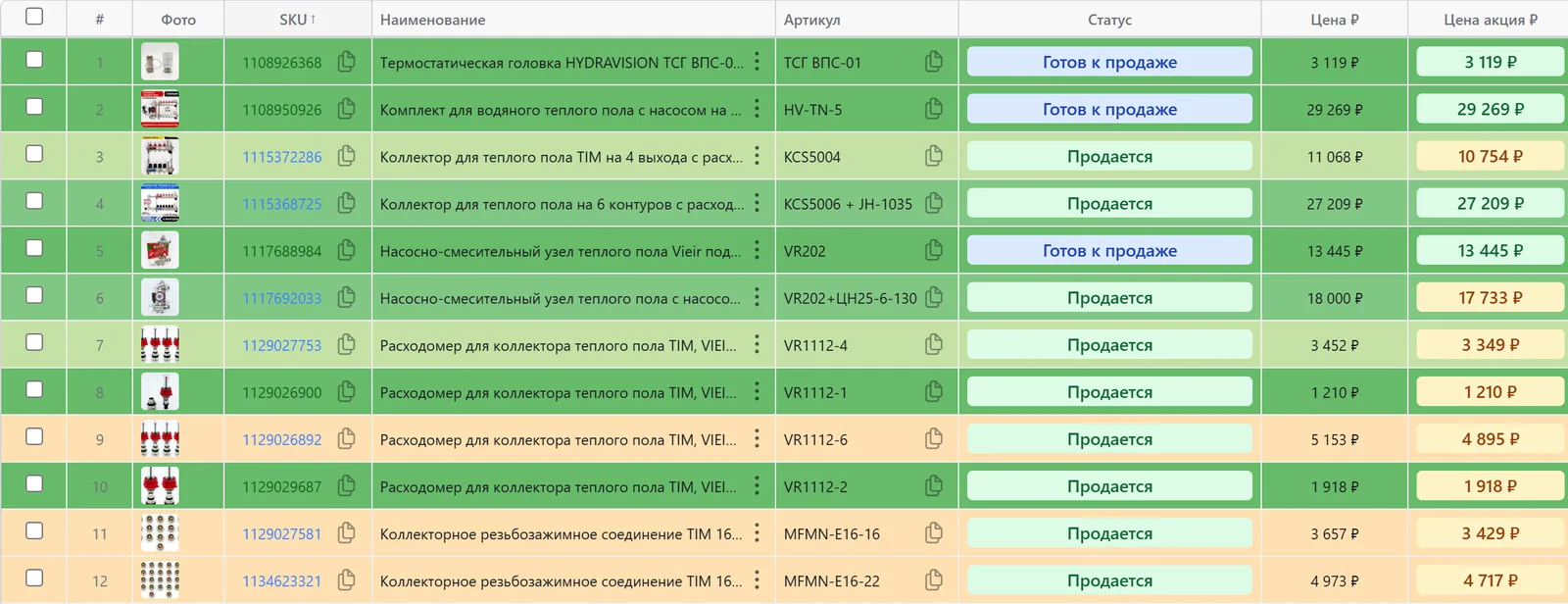Copy article VR1112-6 to clipboard
Screen dimensions: 1568x604
coord(934,438)
